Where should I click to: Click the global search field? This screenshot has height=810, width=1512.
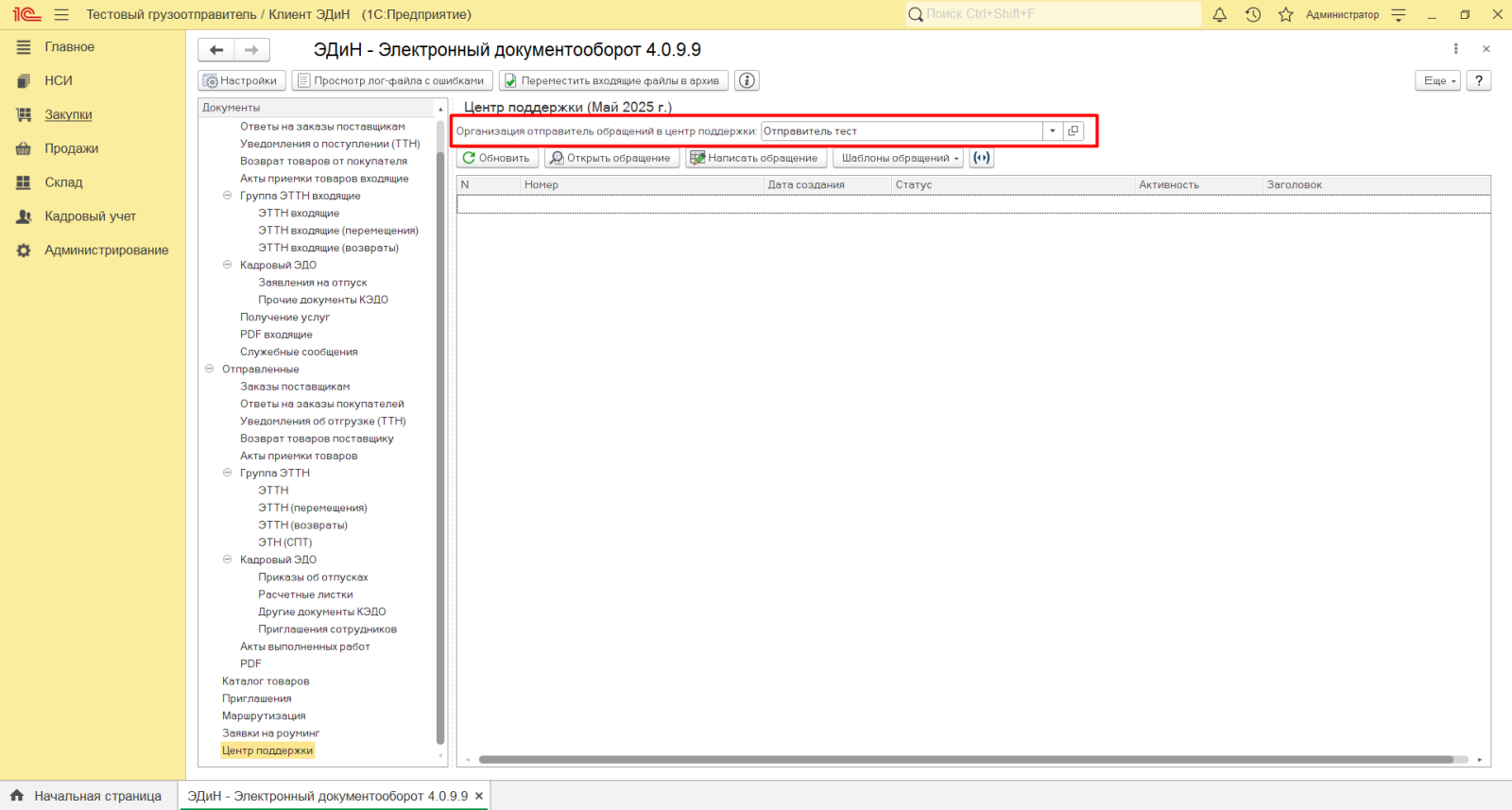tap(1053, 14)
